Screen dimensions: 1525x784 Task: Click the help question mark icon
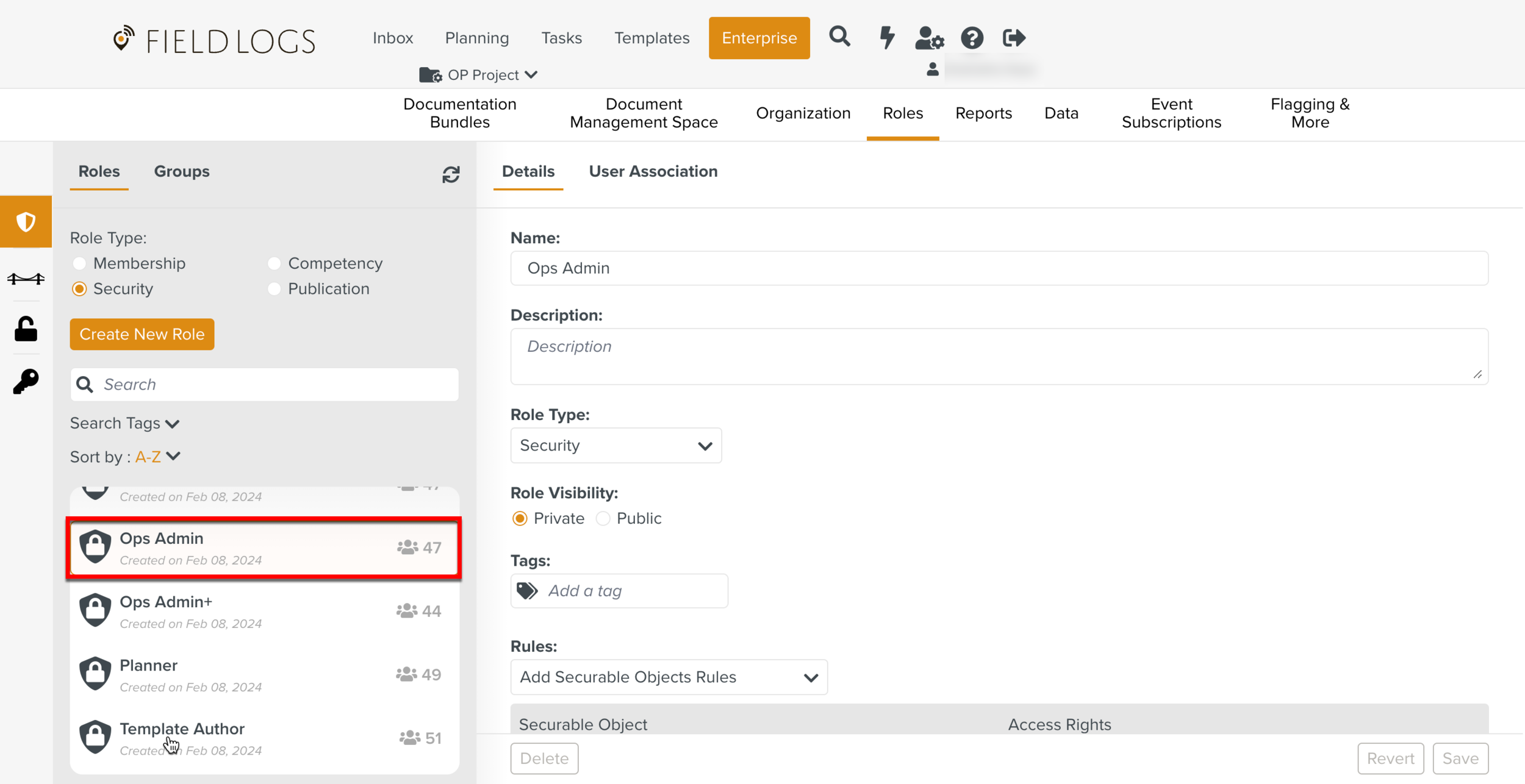point(972,38)
